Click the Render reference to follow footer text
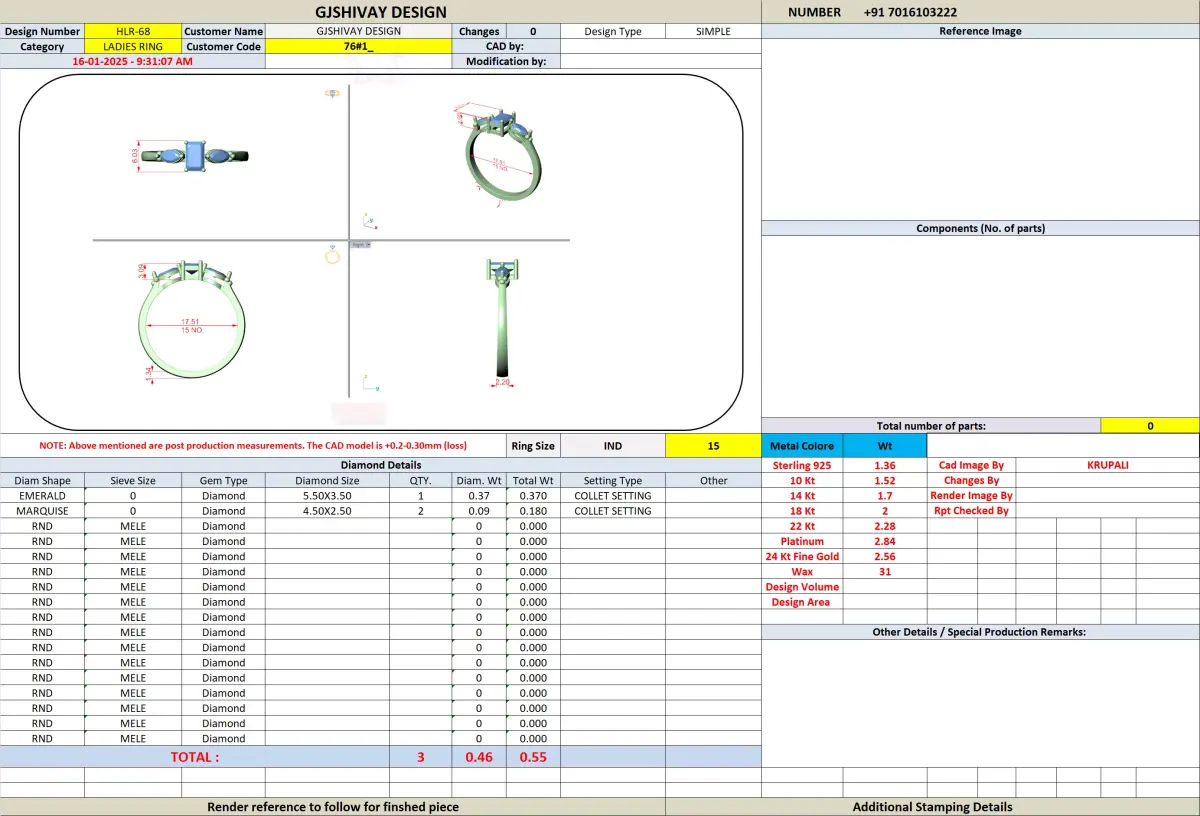 [x=333, y=806]
